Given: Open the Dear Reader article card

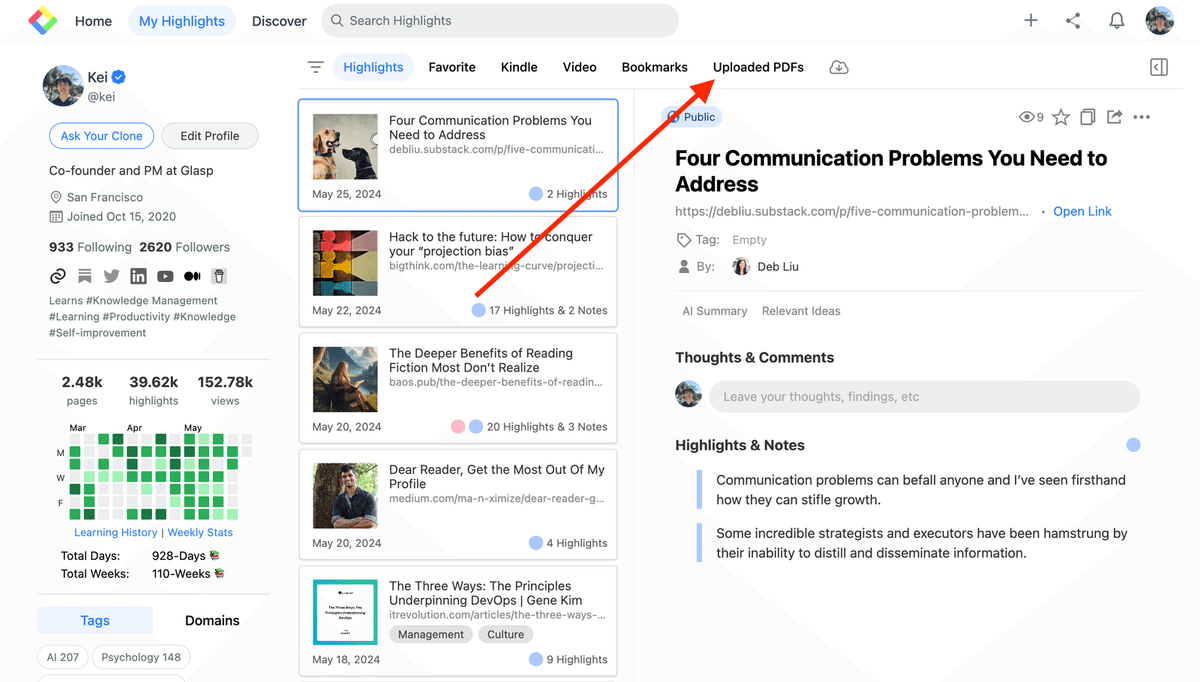Looking at the screenshot, I should (x=458, y=504).
